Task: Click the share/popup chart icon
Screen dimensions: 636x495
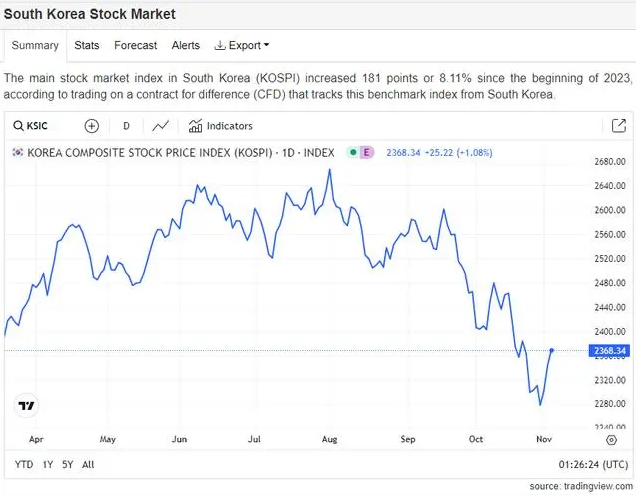Action: pos(618,126)
